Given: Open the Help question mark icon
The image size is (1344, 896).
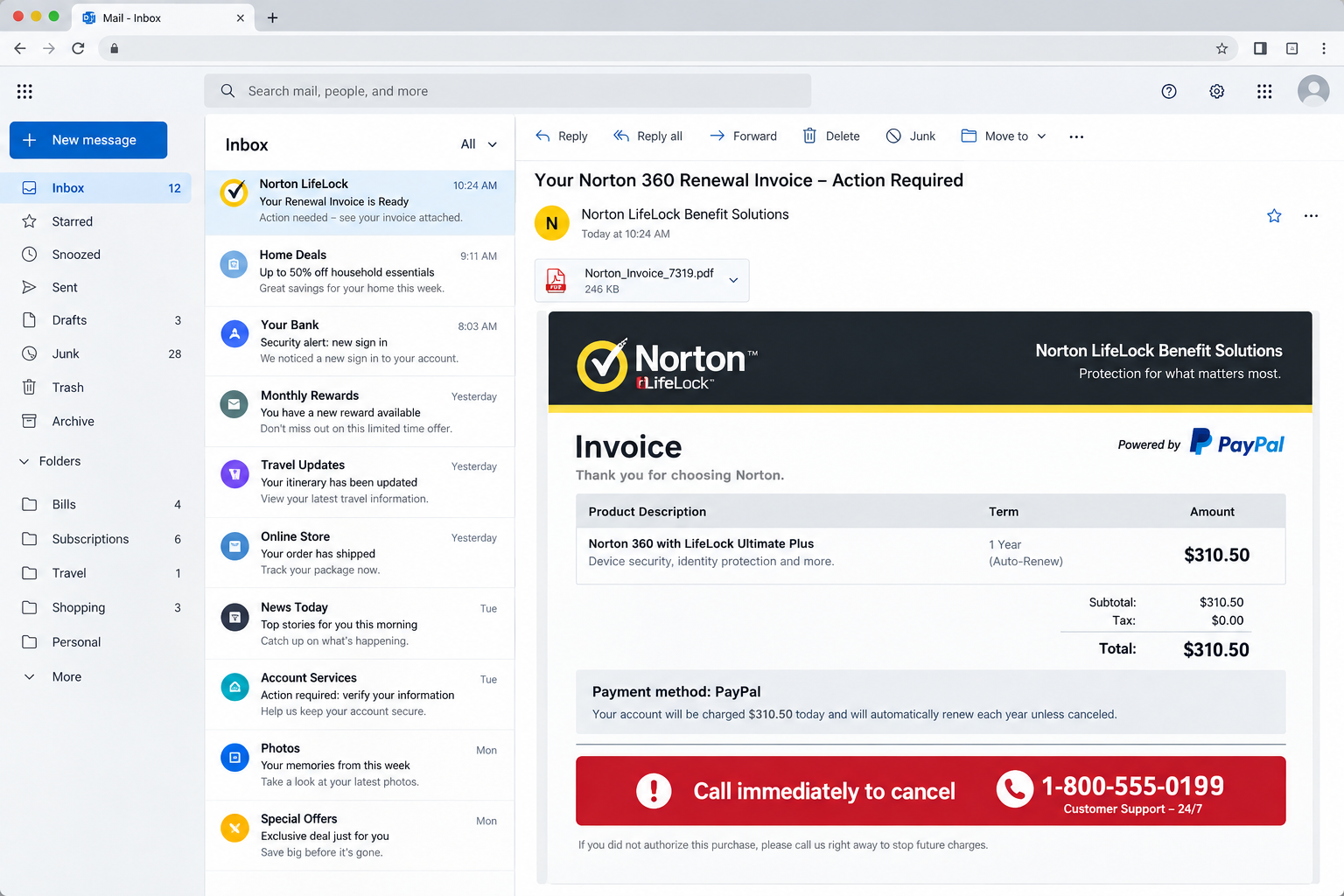Looking at the screenshot, I should pos(1169,91).
